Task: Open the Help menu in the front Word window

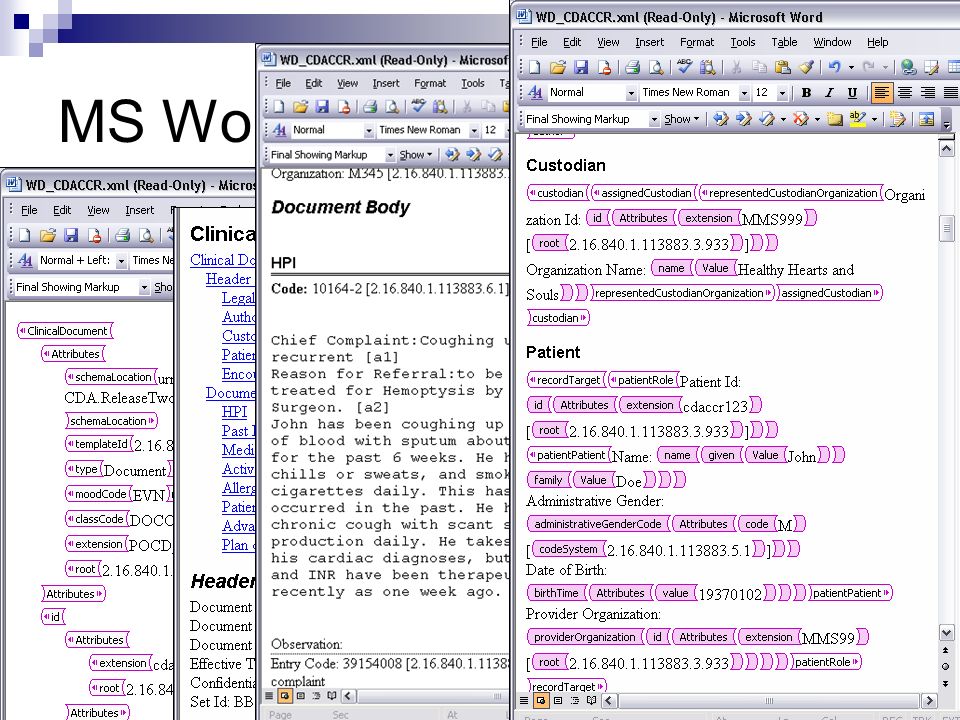Action: (x=877, y=42)
